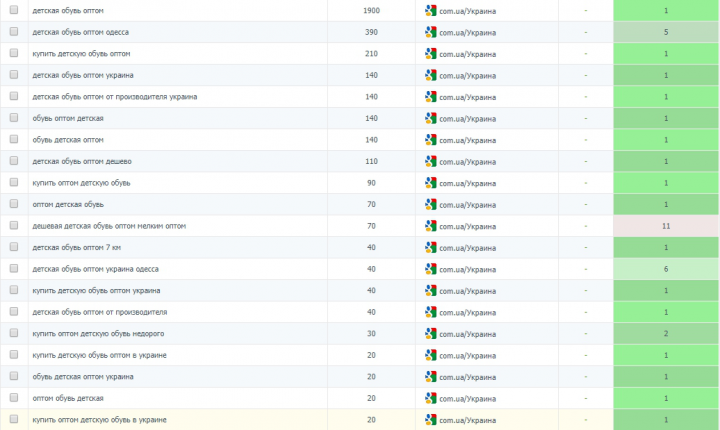Click Google icon for 'купить детскую обувь оптом в украине'
Screen dimensions: 720x430
[430, 355]
